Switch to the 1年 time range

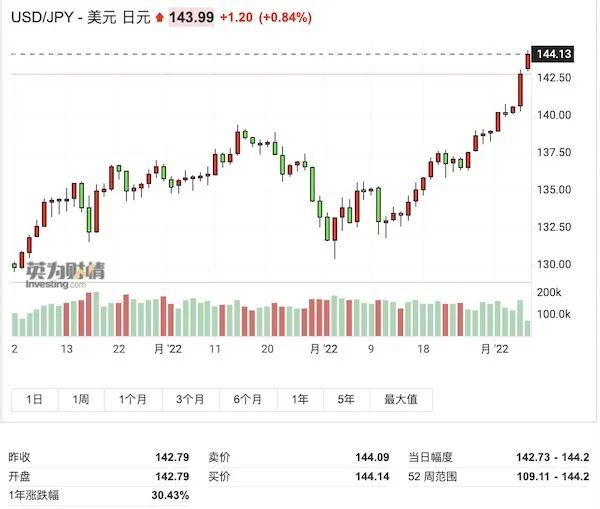point(299,399)
